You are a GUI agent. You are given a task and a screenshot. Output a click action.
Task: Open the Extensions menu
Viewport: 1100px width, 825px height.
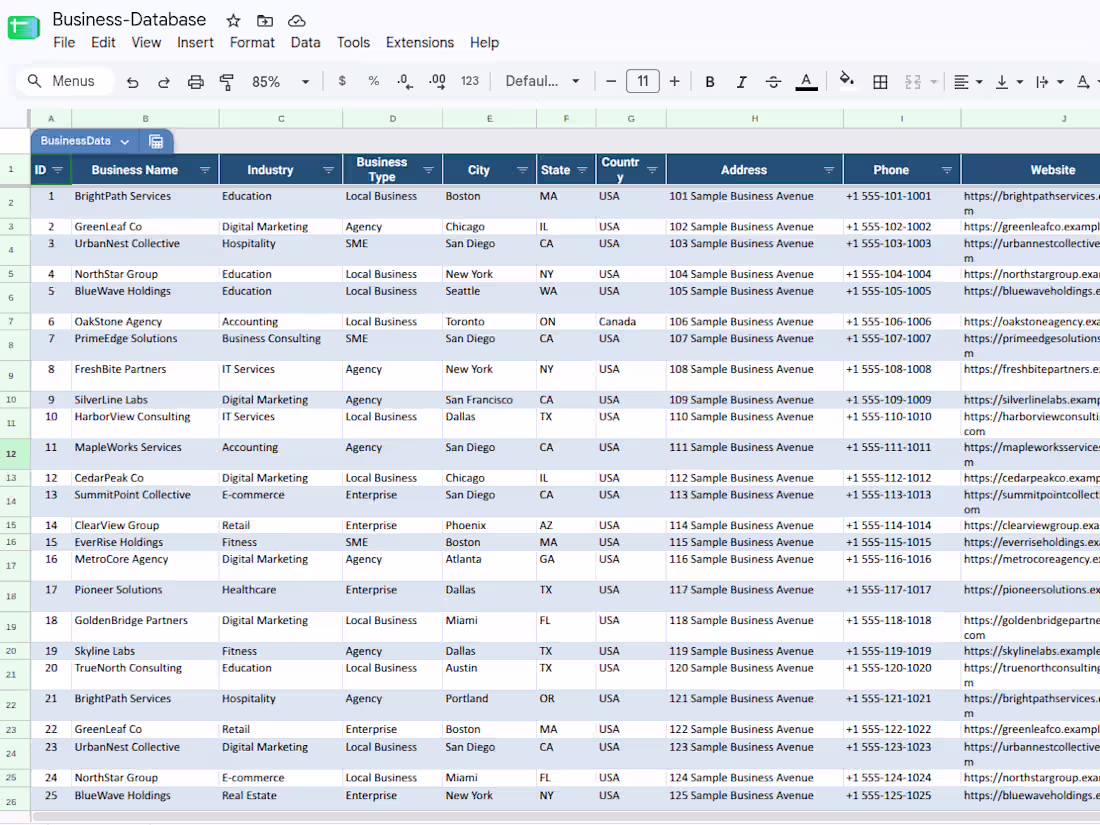pos(420,43)
